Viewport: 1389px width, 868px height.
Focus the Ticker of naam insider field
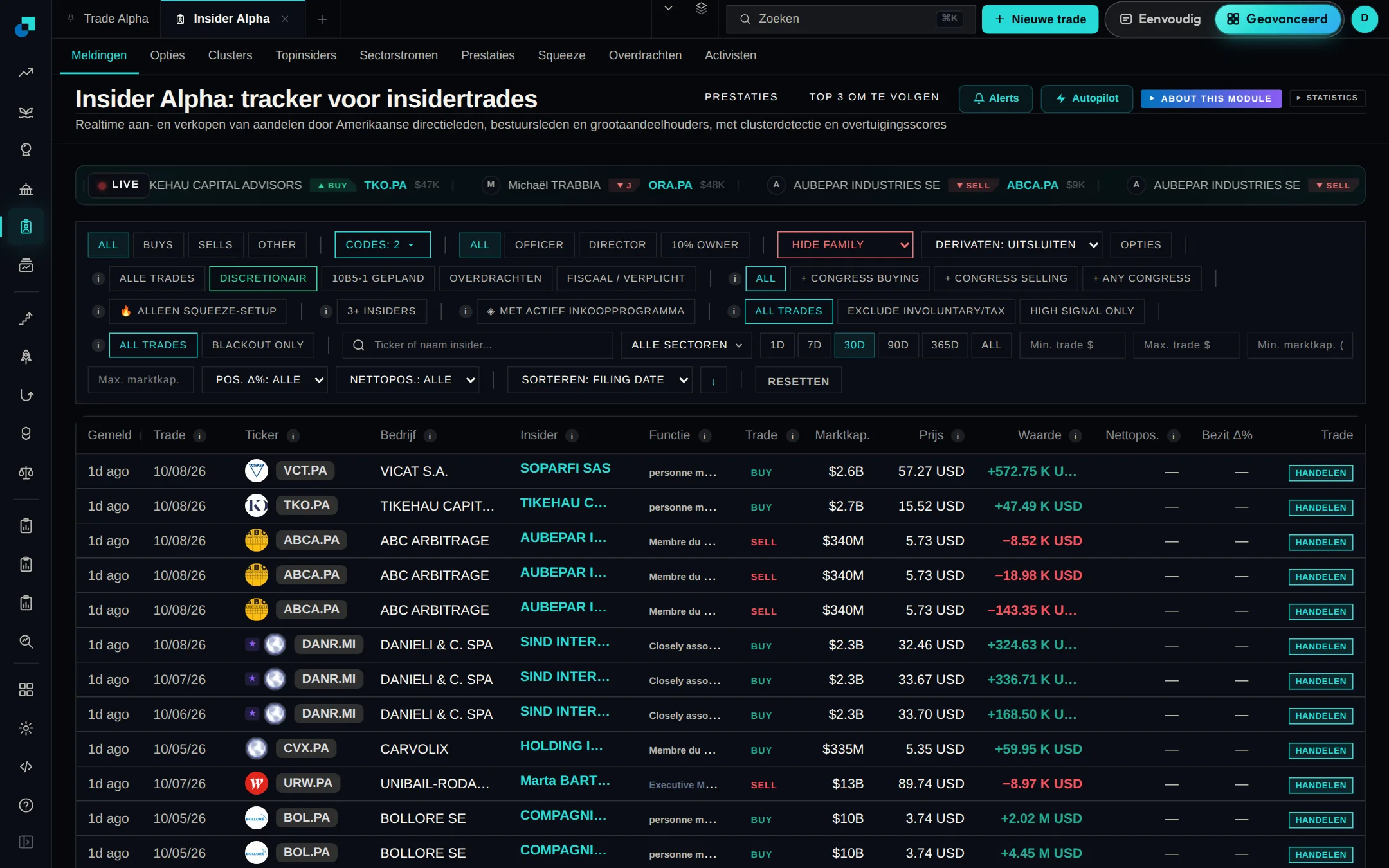(478, 345)
